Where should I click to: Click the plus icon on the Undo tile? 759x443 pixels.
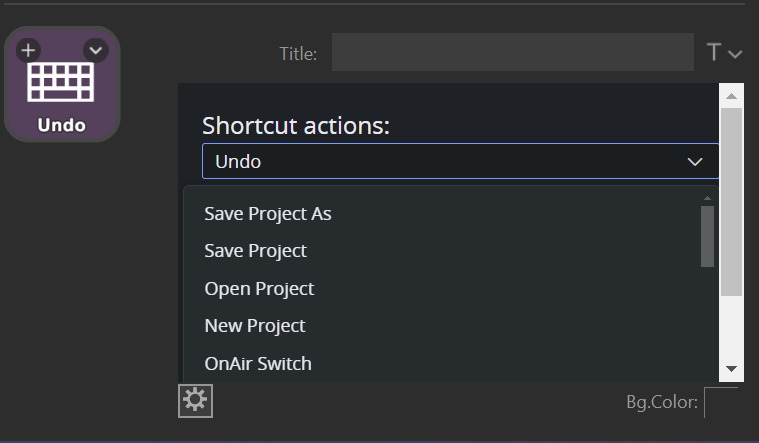[28, 49]
